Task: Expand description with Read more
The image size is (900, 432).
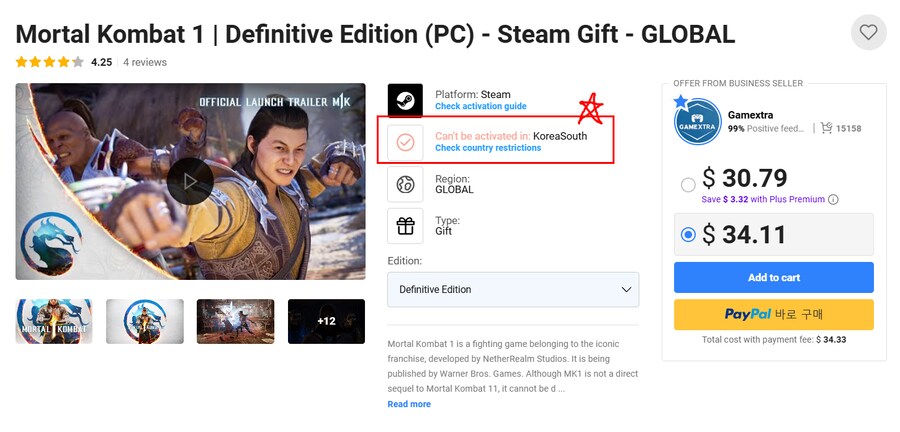Action: coord(409,404)
